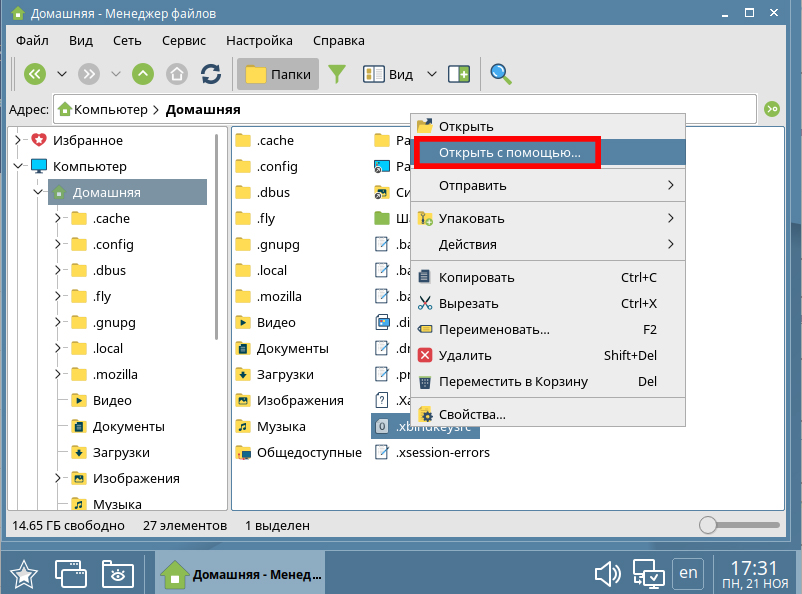The image size is (802, 594).
Task: Click the home folder toolbar icon
Action: tap(177, 74)
